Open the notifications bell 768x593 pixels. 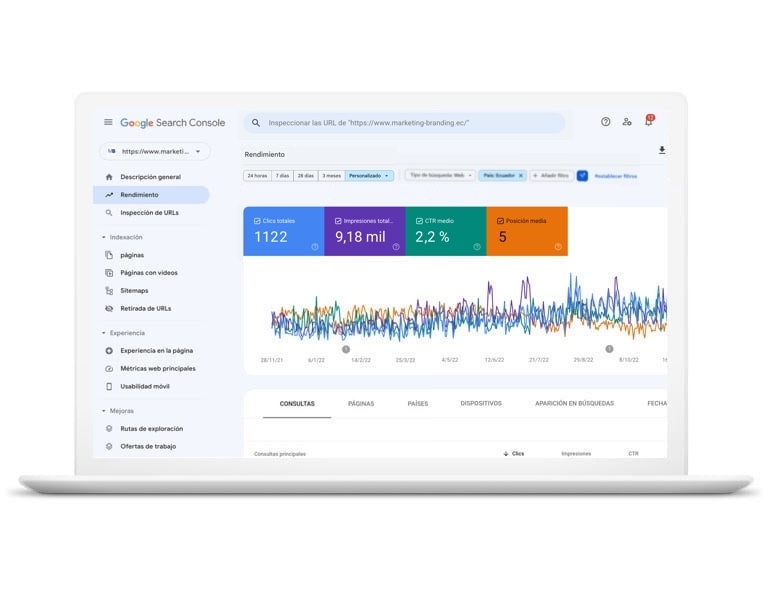tap(649, 121)
